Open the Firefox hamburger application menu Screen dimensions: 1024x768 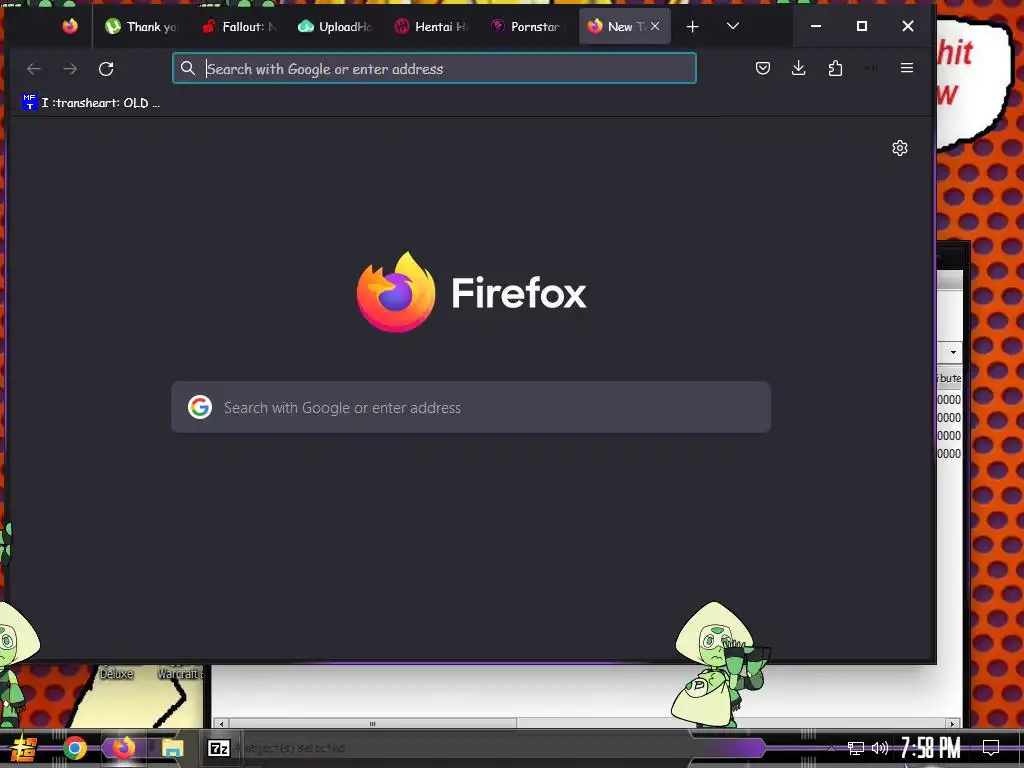coord(906,68)
